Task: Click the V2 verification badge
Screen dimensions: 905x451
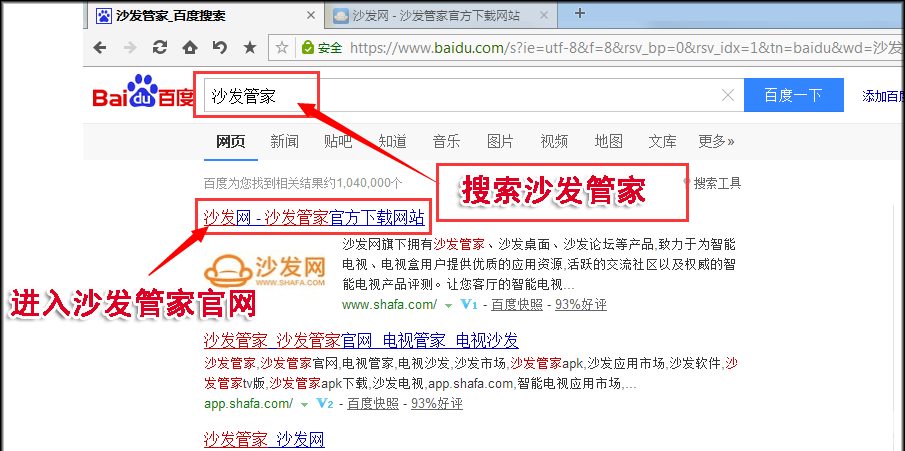Action: coord(325,404)
